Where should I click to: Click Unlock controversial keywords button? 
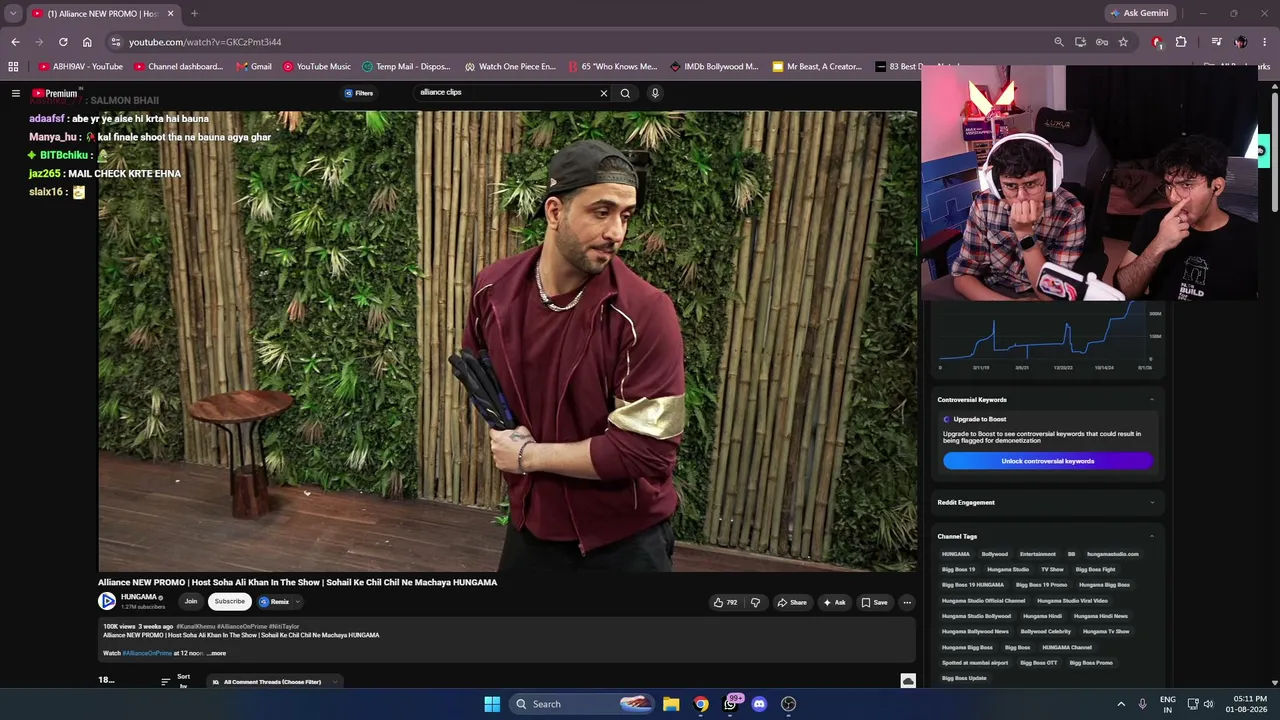coord(1048,461)
